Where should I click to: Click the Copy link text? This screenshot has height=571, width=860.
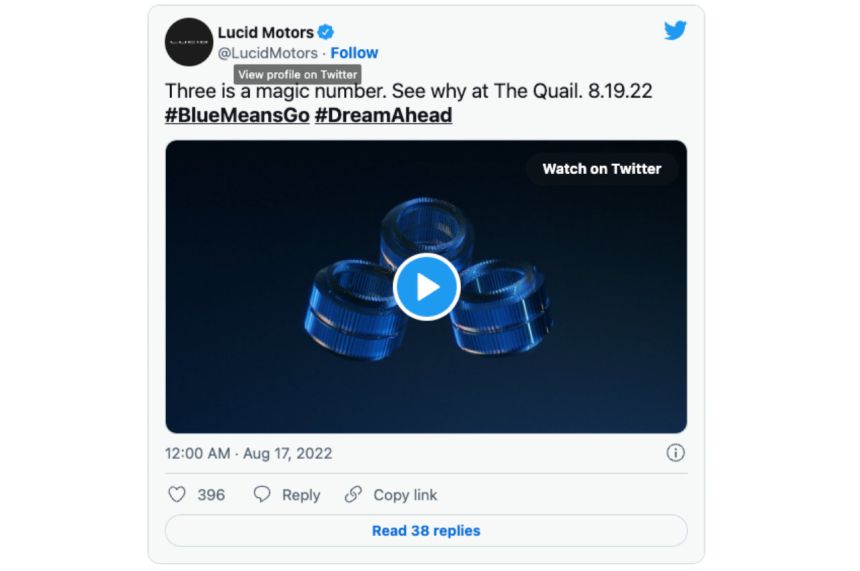(405, 495)
